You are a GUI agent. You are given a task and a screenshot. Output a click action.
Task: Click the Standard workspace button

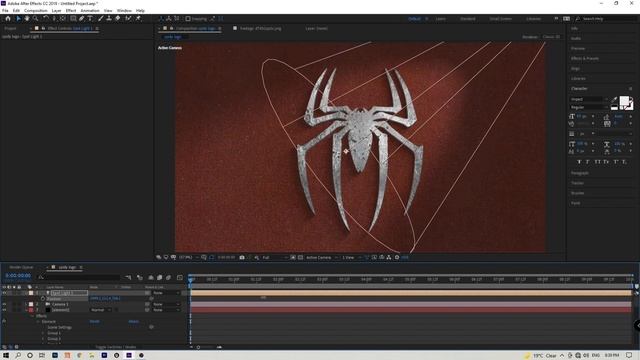point(467,18)
